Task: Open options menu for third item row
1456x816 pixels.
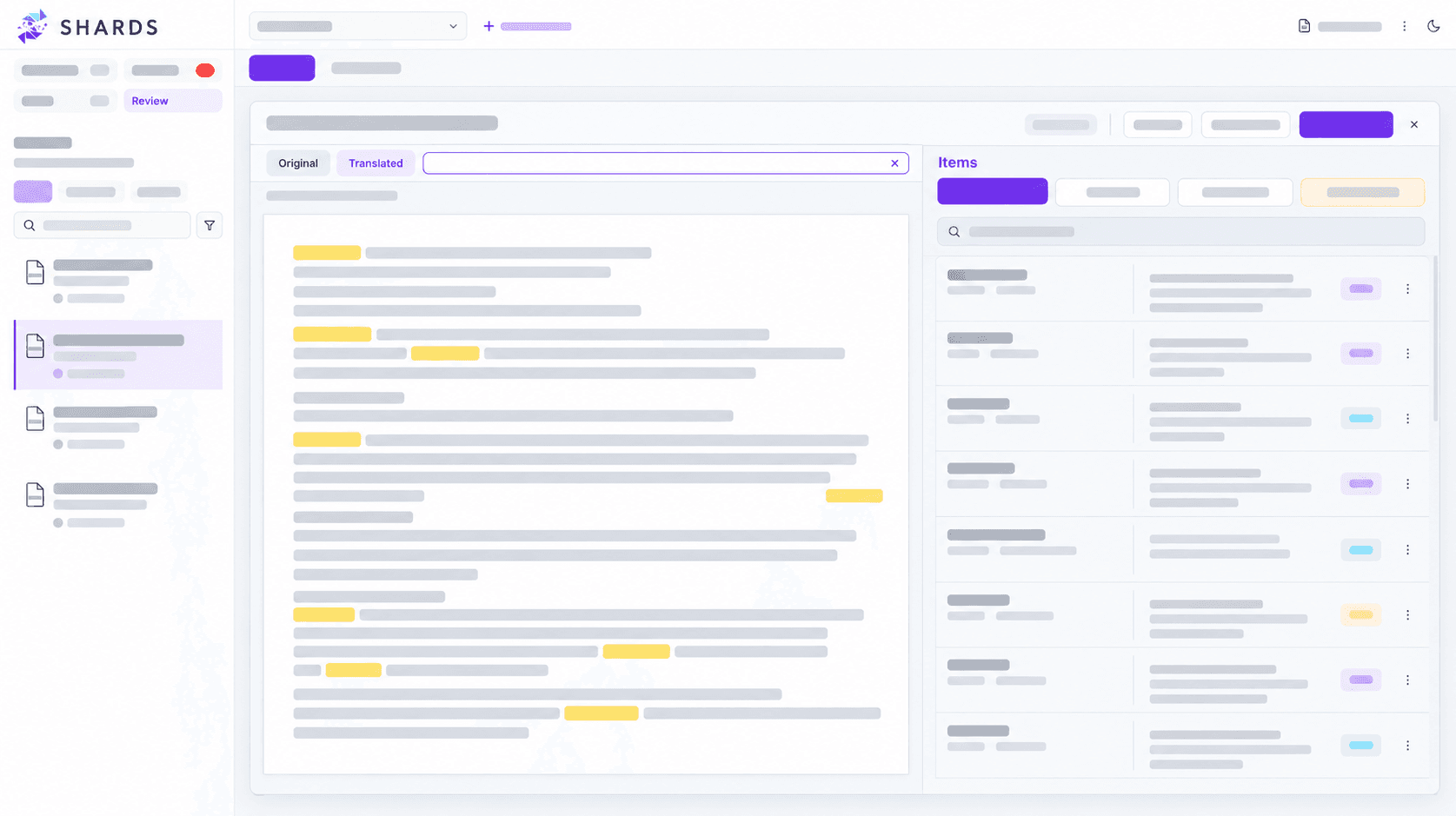Action: [1407, 419]
